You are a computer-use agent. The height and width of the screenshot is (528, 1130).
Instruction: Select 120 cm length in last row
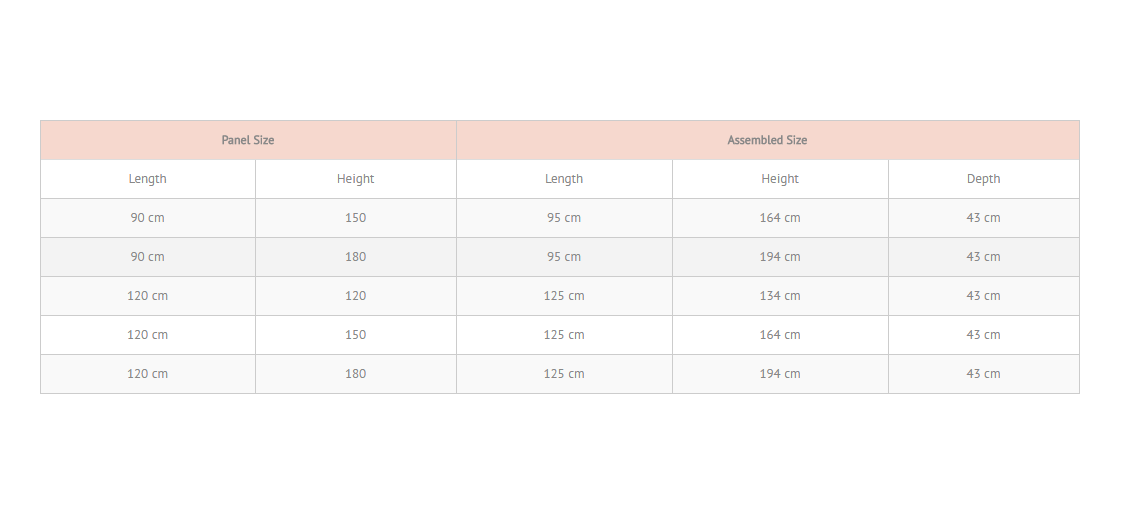[x=148, y=373]
